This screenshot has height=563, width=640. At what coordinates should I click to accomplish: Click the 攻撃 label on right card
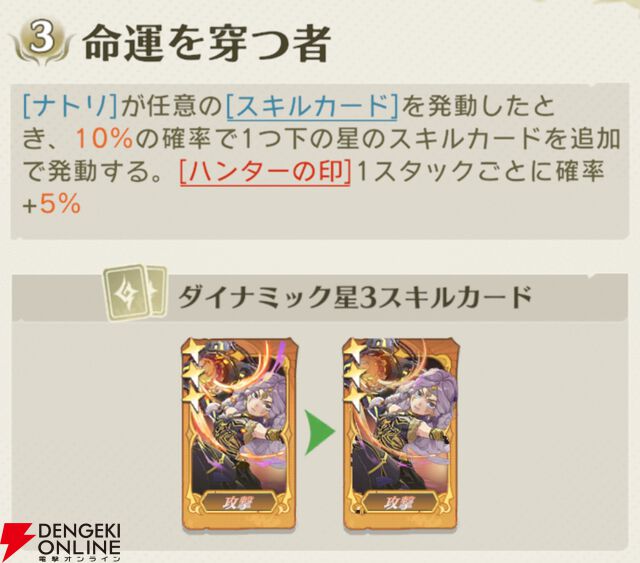(x=400, y=503)
